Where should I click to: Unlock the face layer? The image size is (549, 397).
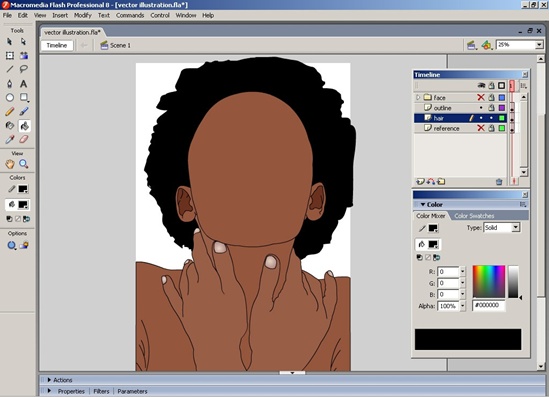click(491, 97)
